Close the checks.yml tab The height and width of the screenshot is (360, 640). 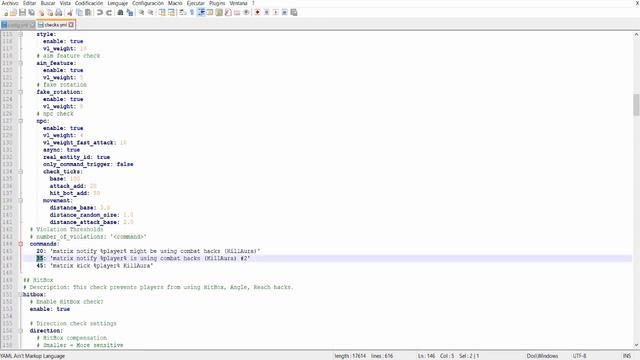71,25
